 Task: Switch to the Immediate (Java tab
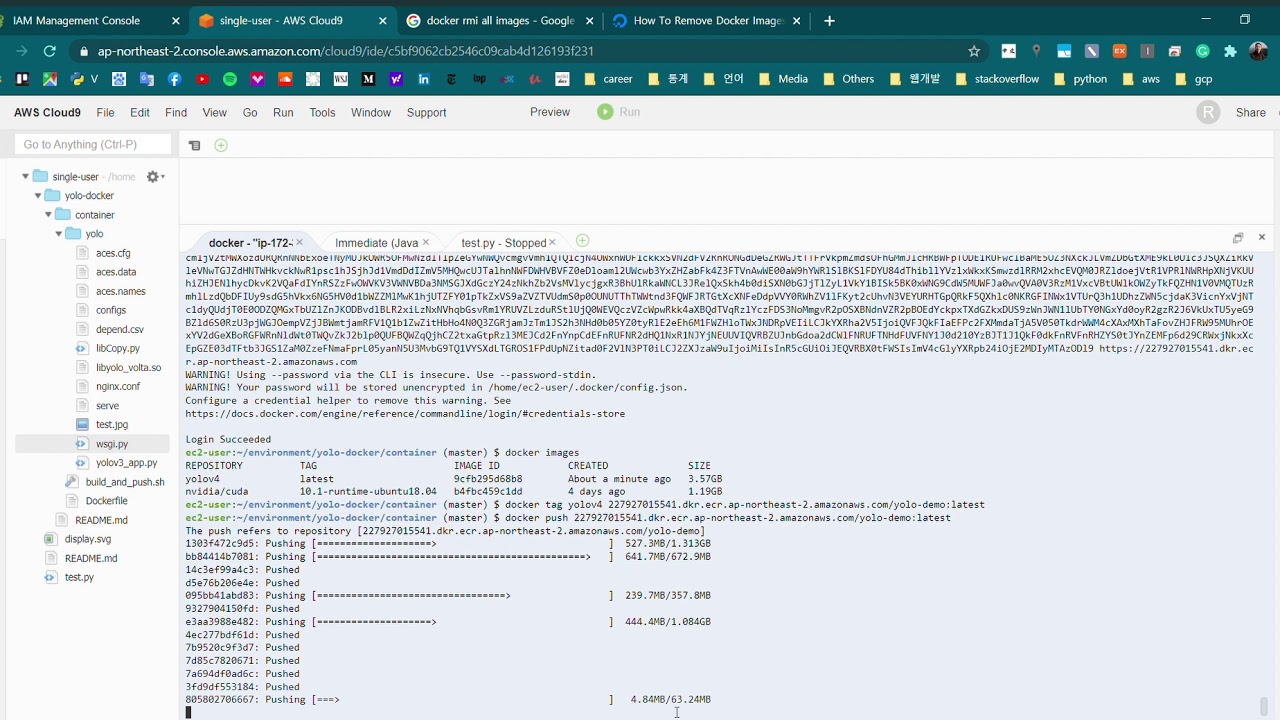click(x=376, y=242)
